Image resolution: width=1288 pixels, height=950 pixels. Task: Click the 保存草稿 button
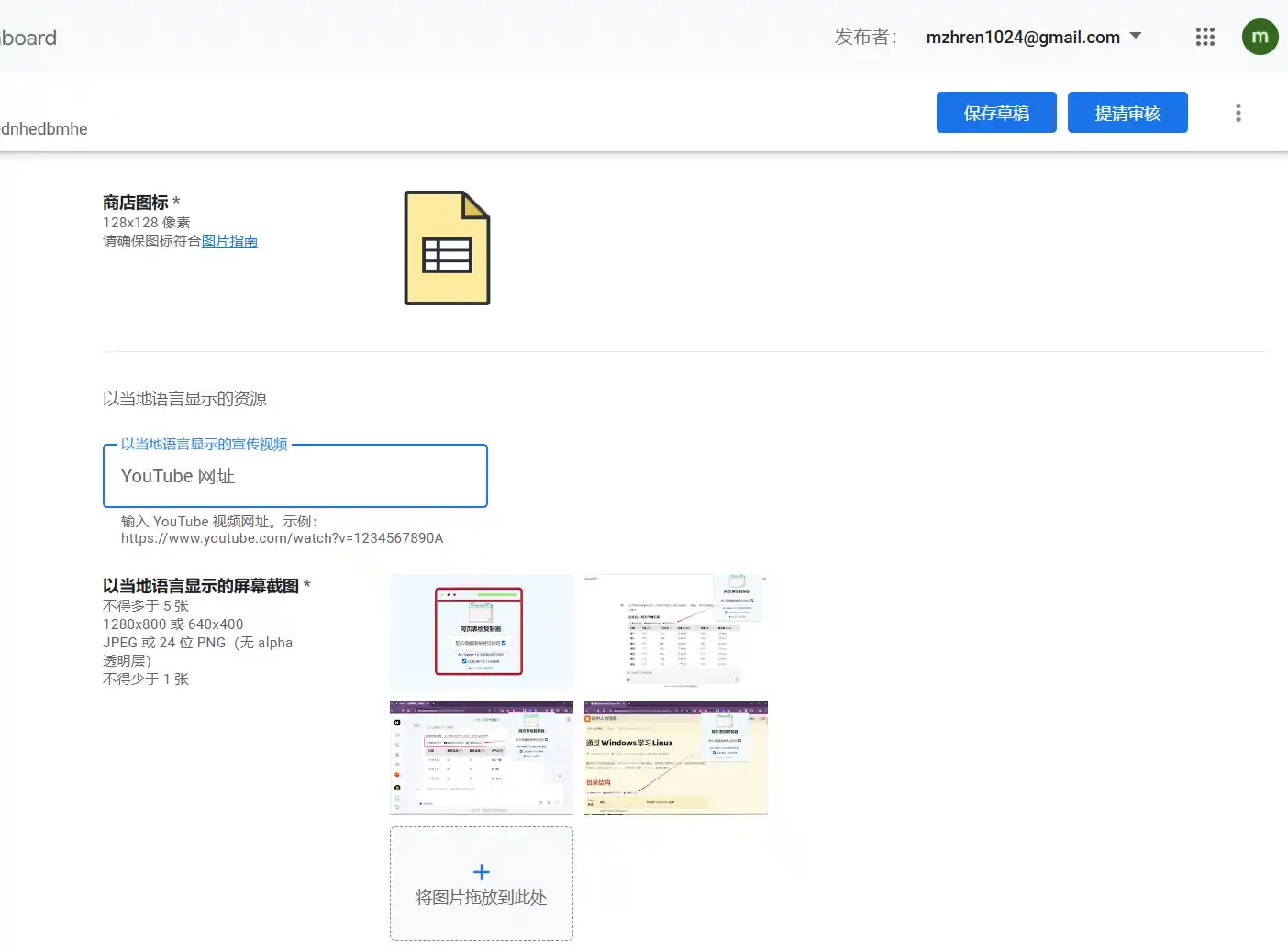[x=996, y=113]
